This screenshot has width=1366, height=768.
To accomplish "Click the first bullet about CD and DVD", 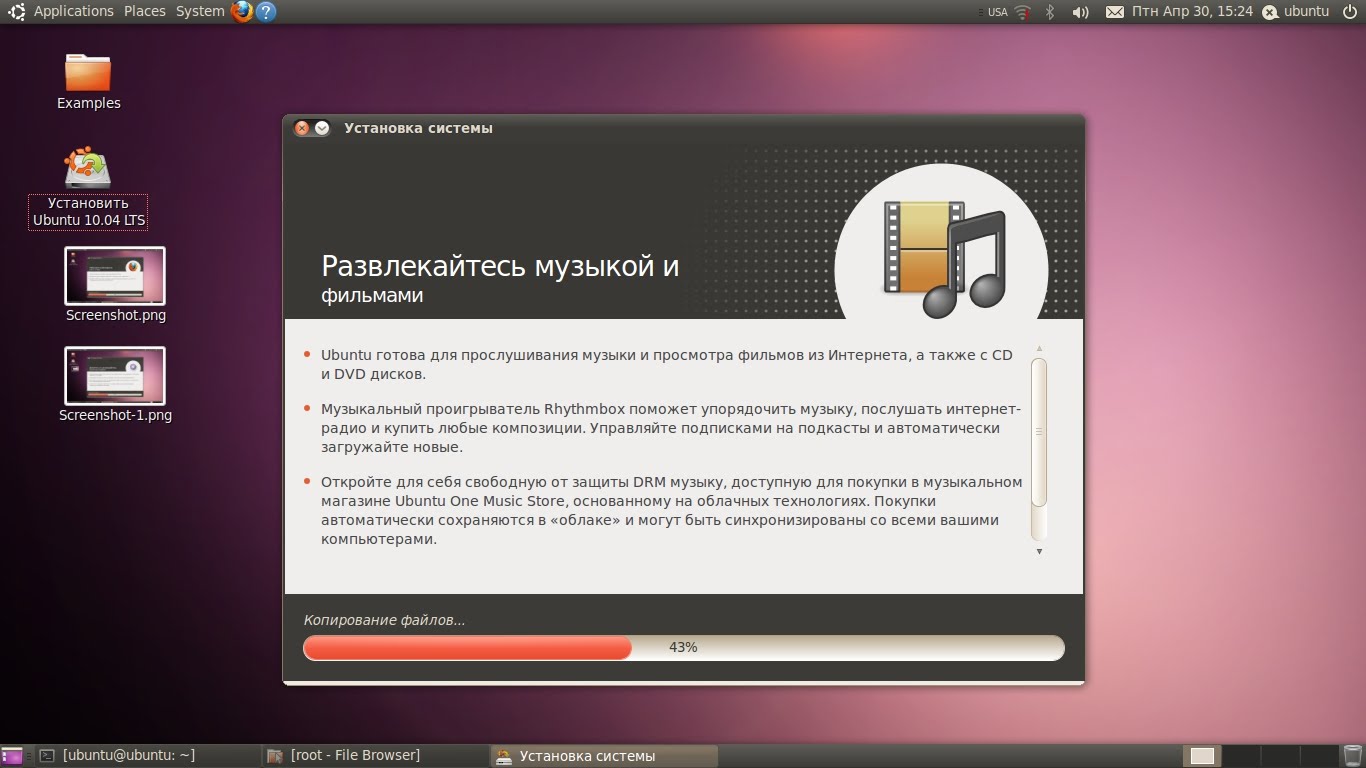I will (666, 365).
